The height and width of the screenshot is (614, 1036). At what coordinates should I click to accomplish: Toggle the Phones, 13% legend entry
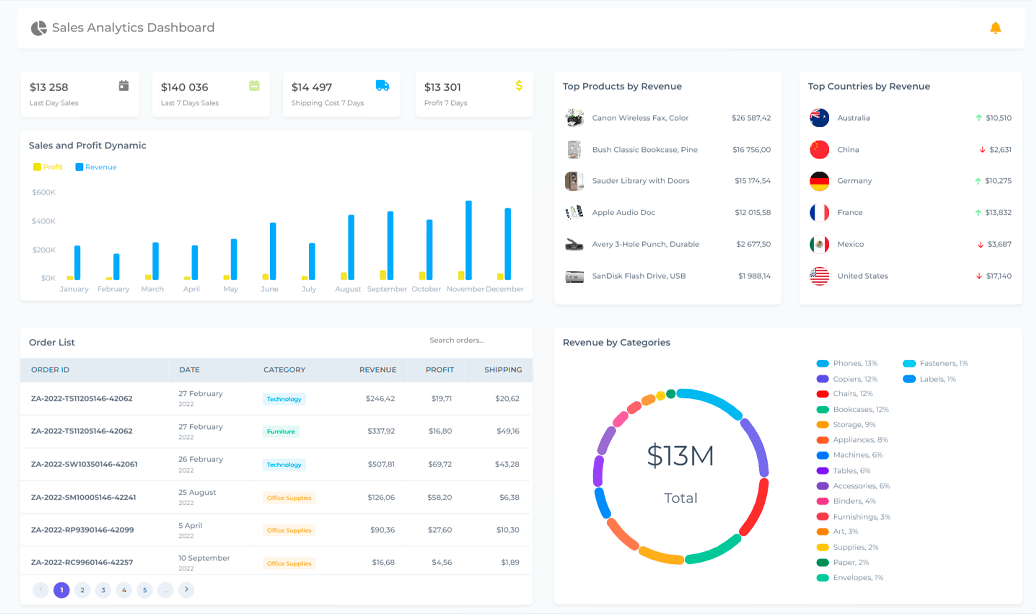pos(847,364)
